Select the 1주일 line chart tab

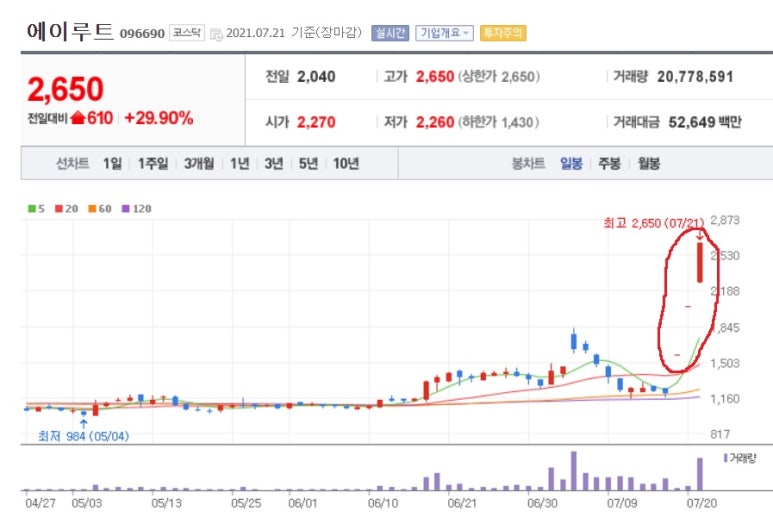click(153, 163)
